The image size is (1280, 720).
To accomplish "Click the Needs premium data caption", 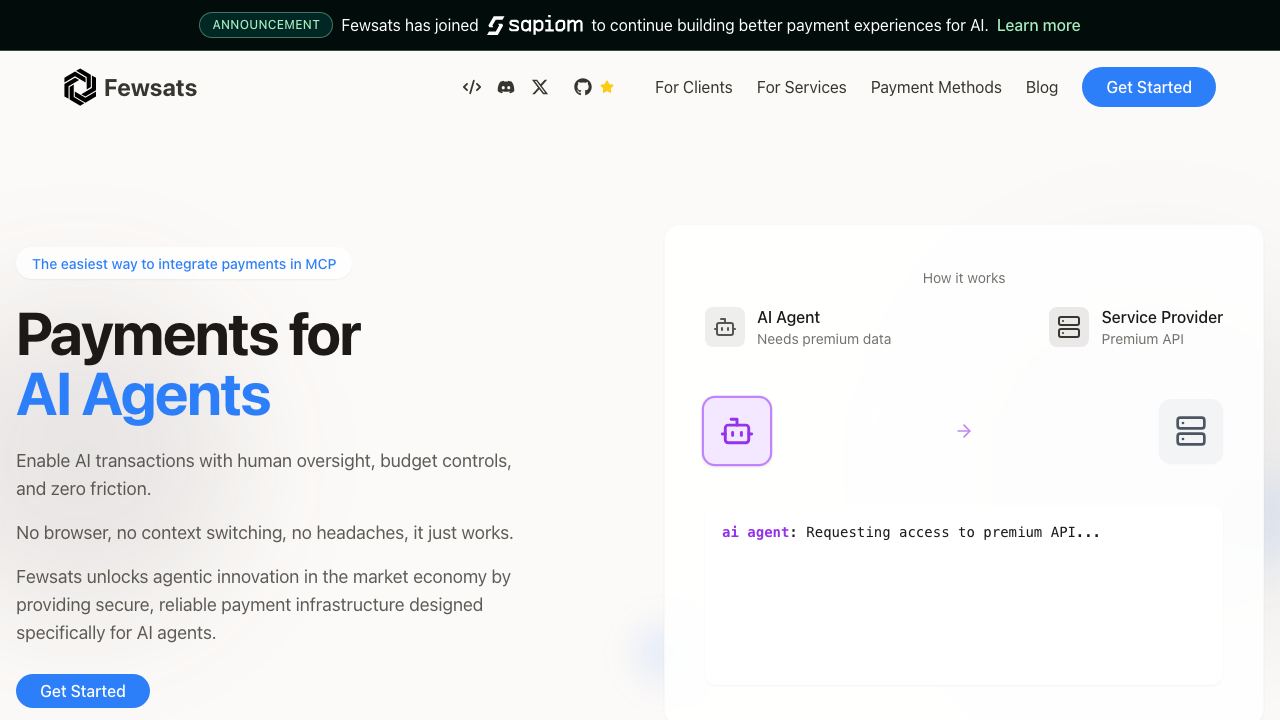I will click(824, 339).
